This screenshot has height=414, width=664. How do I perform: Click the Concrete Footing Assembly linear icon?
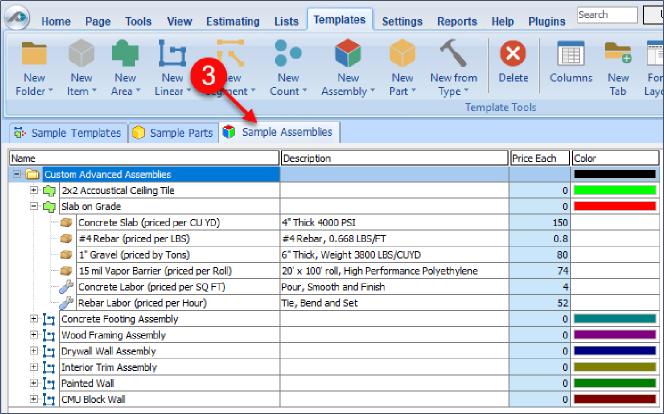[x=49, y=319]
